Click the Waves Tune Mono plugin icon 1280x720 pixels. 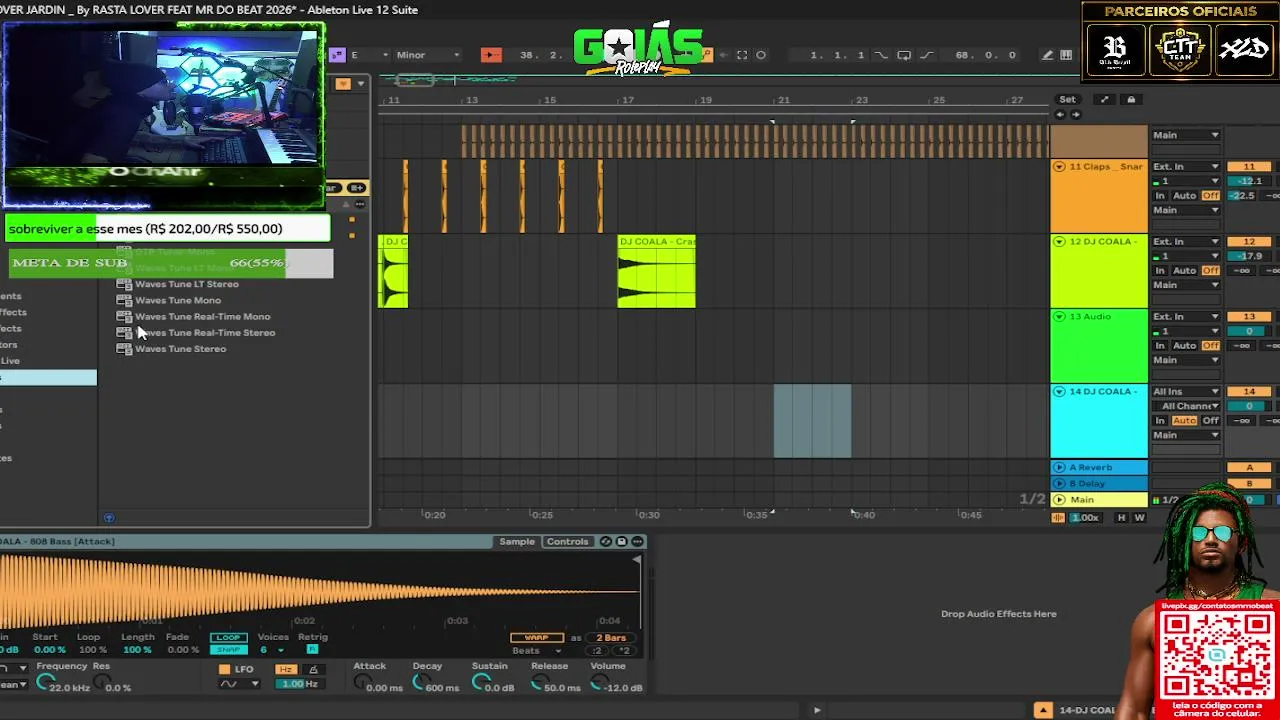click(x=124, y=300)
